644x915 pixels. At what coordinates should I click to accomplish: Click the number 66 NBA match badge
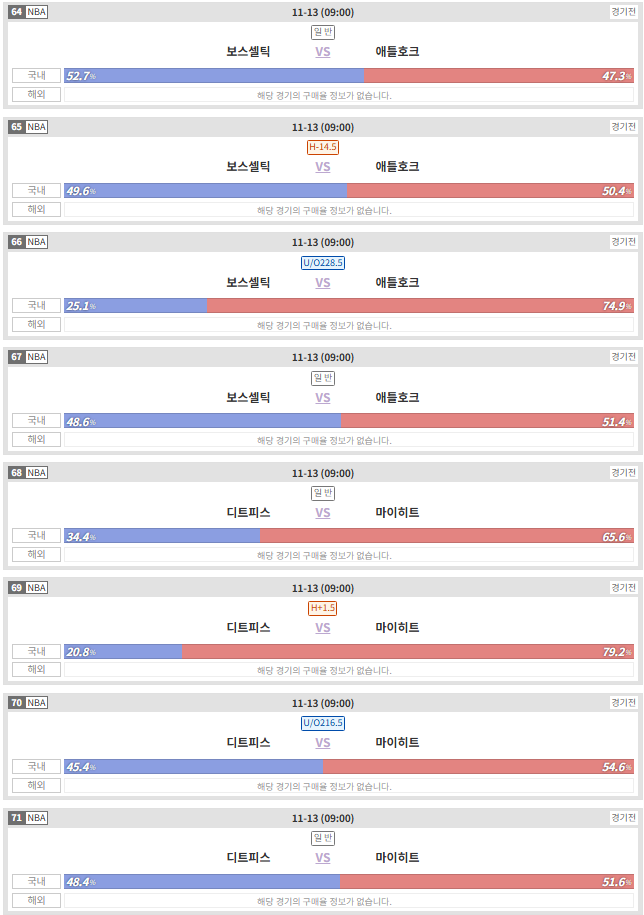pos(28,242)
